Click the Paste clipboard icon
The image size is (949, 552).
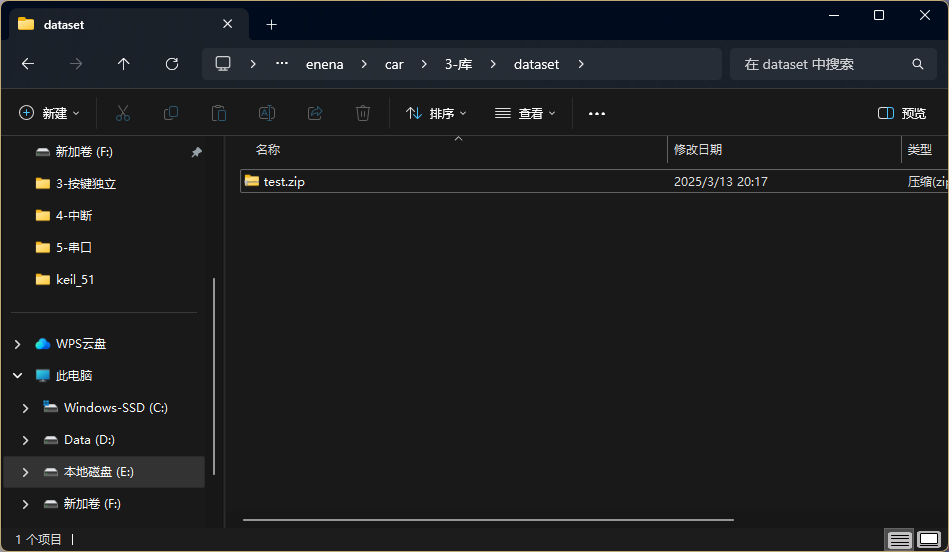pyautogui.click(x=219, y=113)
